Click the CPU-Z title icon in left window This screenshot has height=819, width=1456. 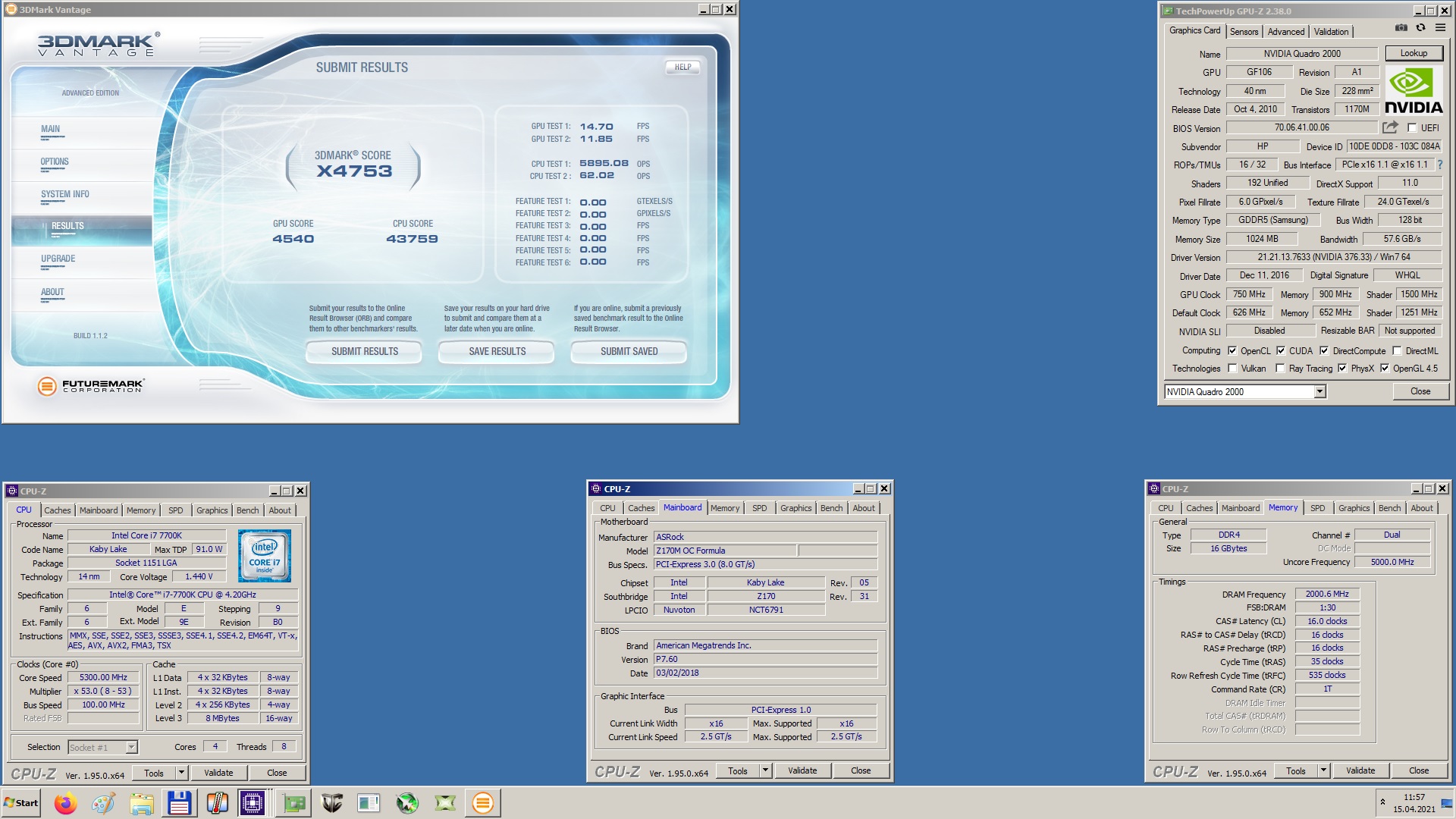12,491
